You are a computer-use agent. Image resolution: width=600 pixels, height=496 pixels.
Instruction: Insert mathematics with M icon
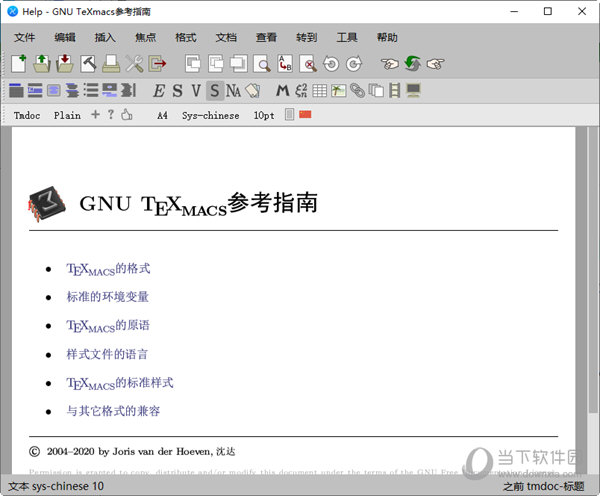click(x=282, y=91)
